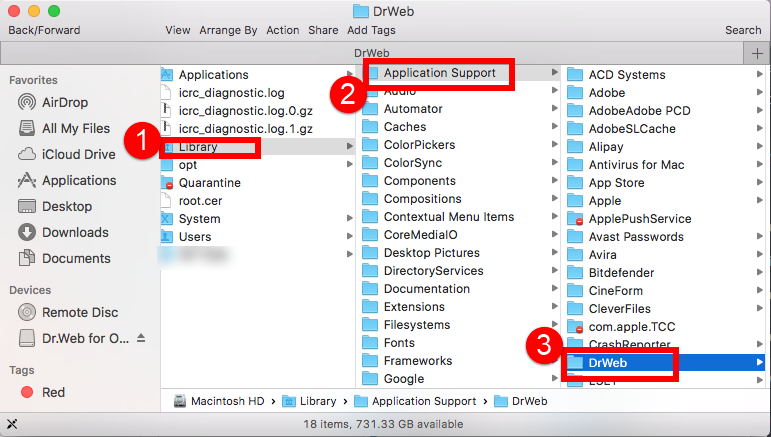Open the View toolbar item
This screenshot has width=771, height=437.
pyautogui.click(x=178, y=30)
